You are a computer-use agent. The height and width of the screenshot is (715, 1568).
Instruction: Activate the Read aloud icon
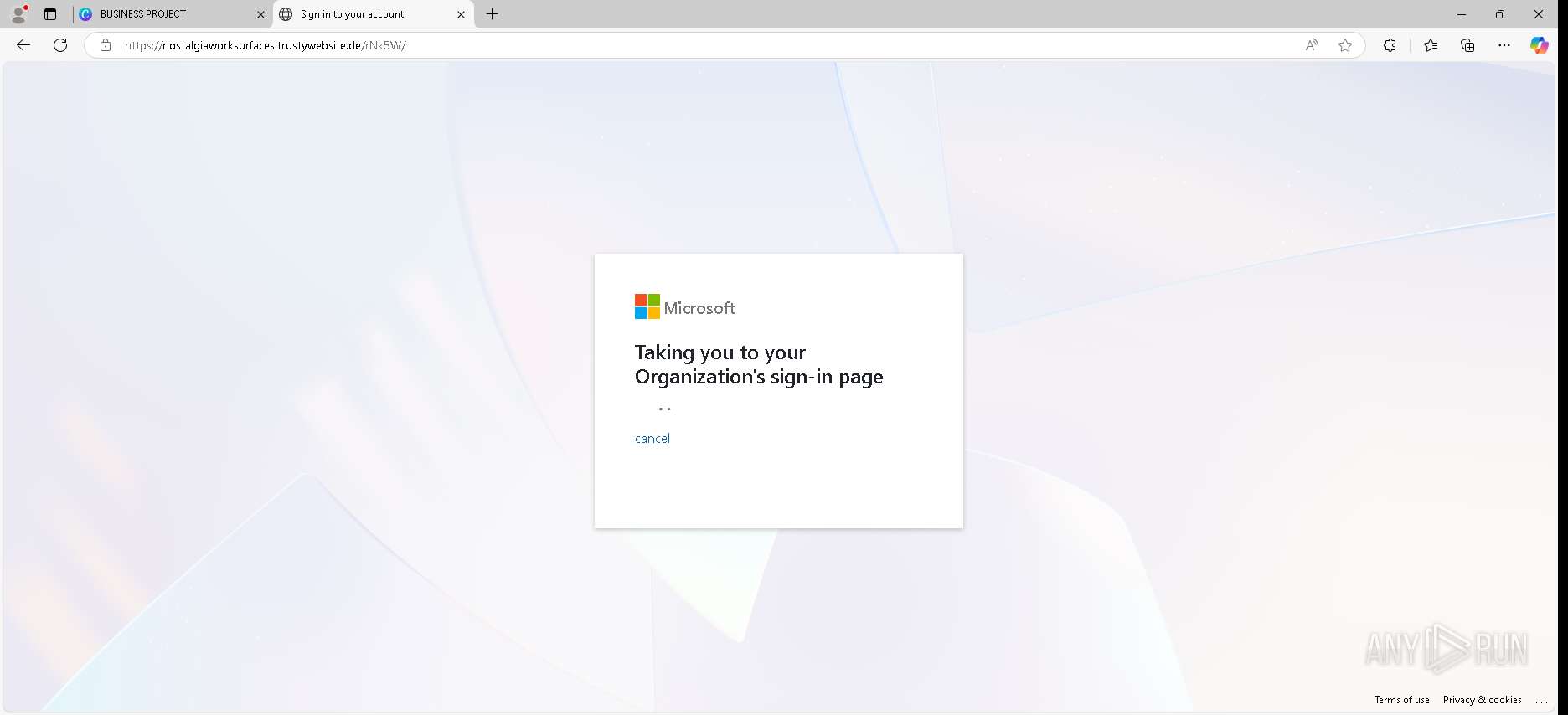(1312, 45)
